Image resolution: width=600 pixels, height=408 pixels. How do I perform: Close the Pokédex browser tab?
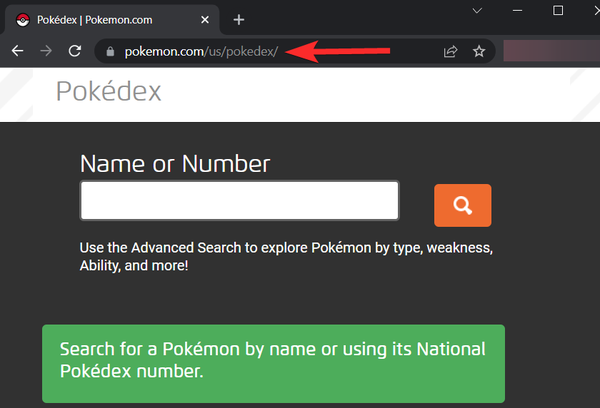(206, 19)
